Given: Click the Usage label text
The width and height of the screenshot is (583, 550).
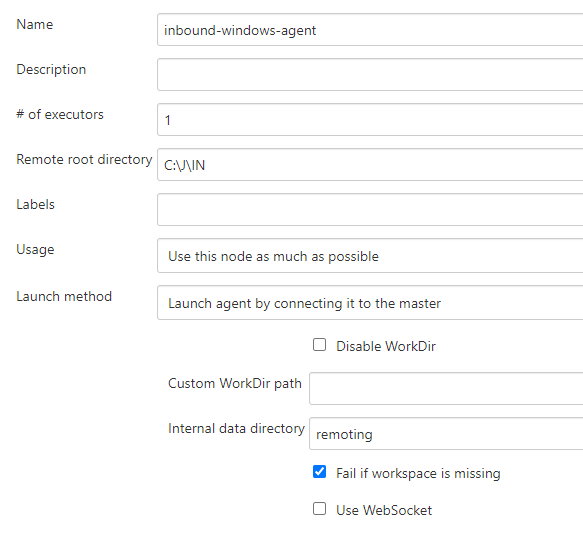Looking at the screenshot, I should [x=35, y=250].
